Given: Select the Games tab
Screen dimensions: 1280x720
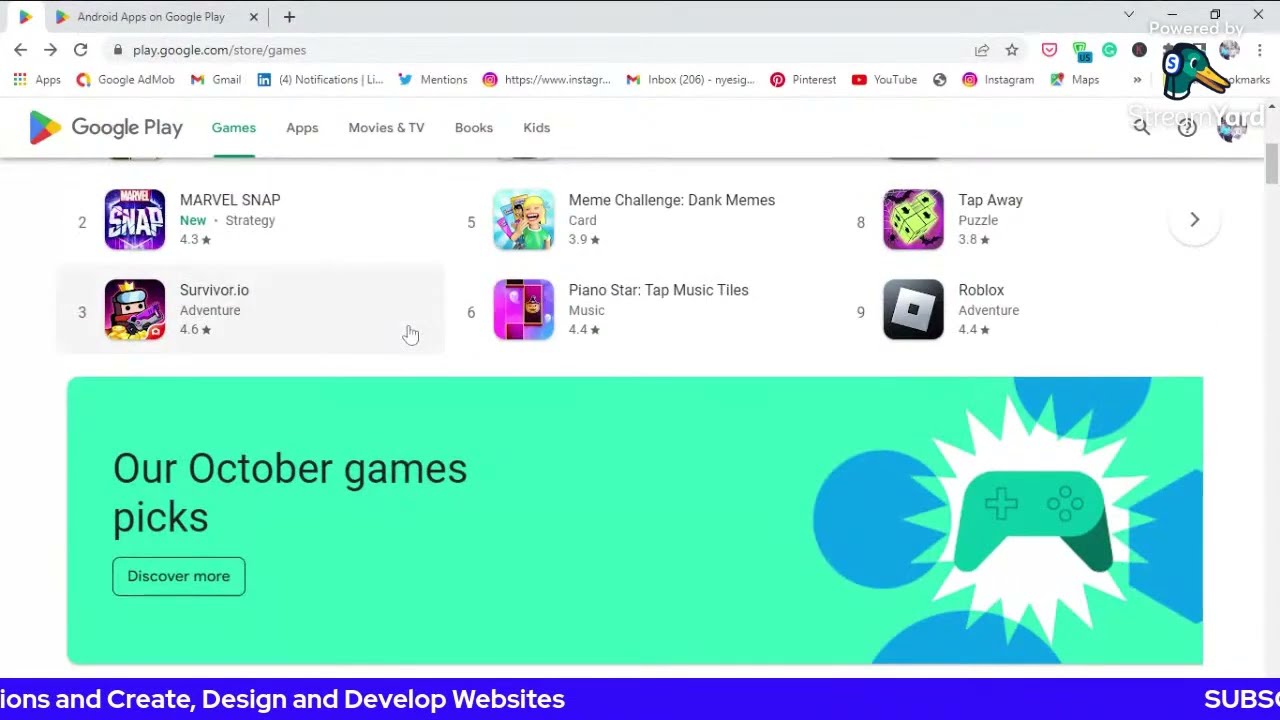Looking at the screenshot, I should tap(234, 128).
